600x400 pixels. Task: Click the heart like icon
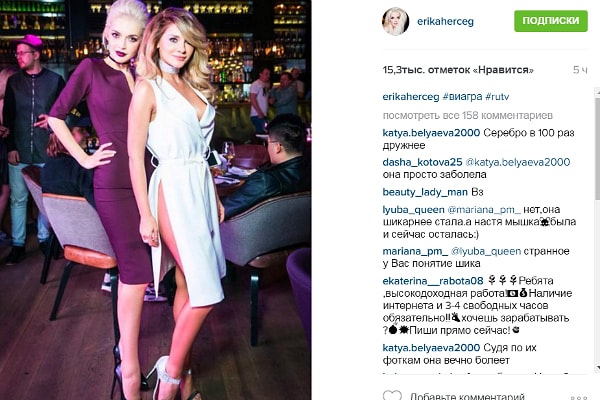393,395
